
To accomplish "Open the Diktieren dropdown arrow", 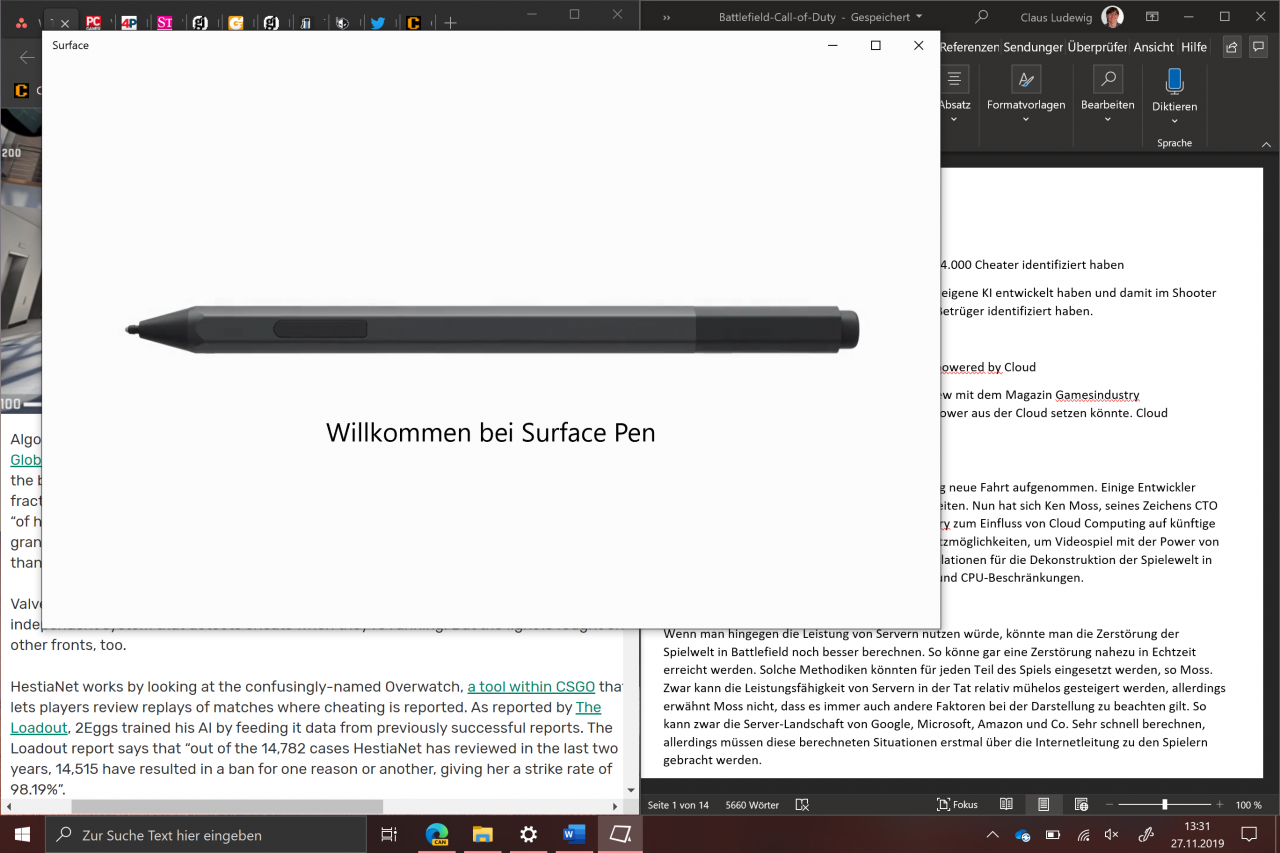I will point(1174,119).
